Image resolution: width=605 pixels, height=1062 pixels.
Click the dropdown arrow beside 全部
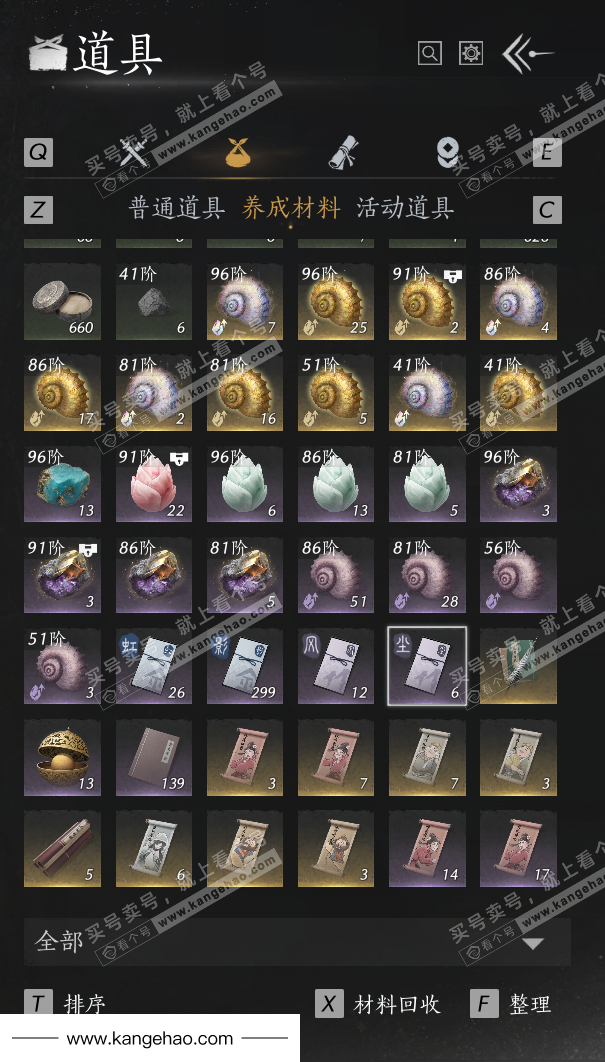[533, 943]
